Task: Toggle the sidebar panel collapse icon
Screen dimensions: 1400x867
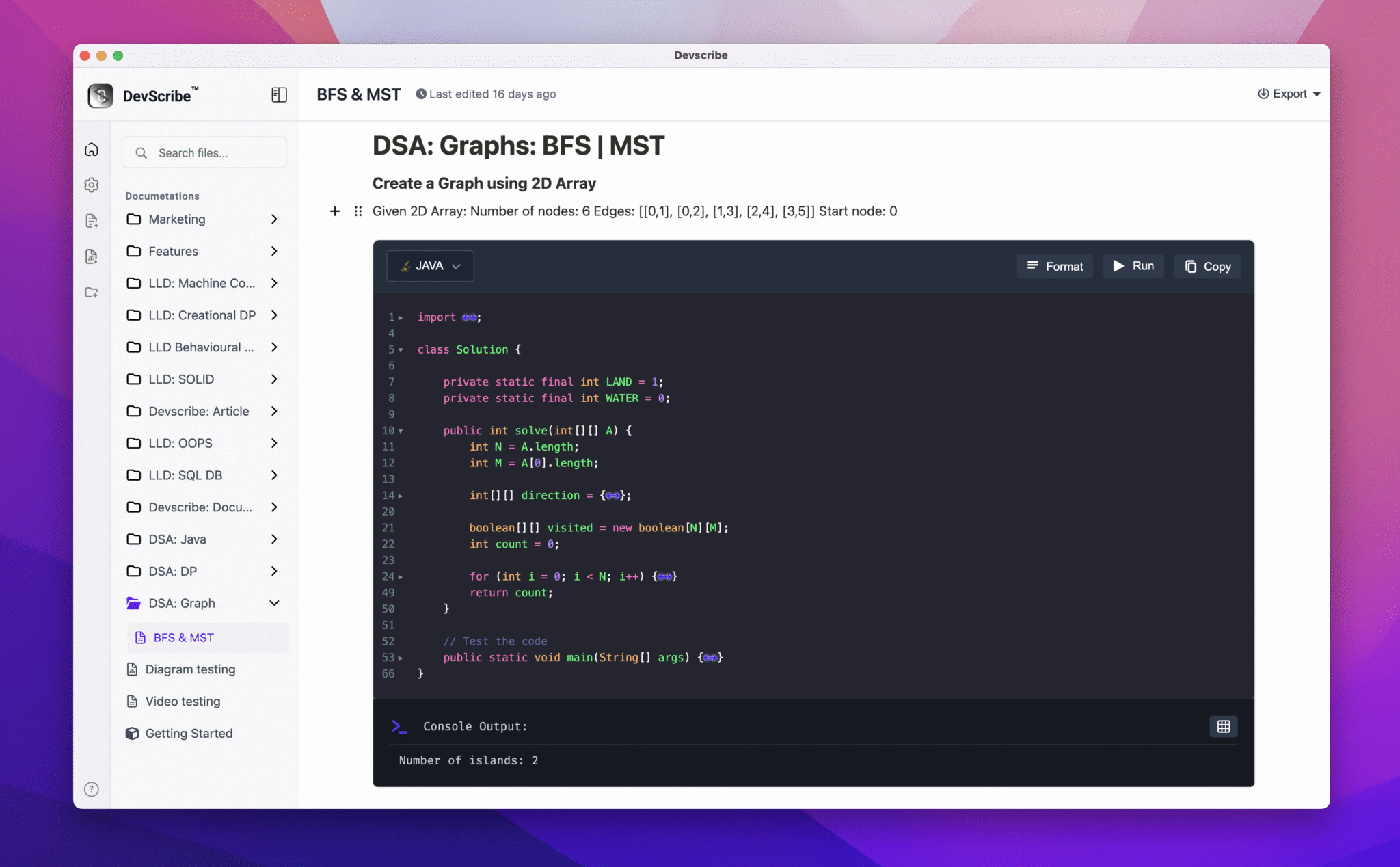Action: pyautogui.click(x=279, y=95)
